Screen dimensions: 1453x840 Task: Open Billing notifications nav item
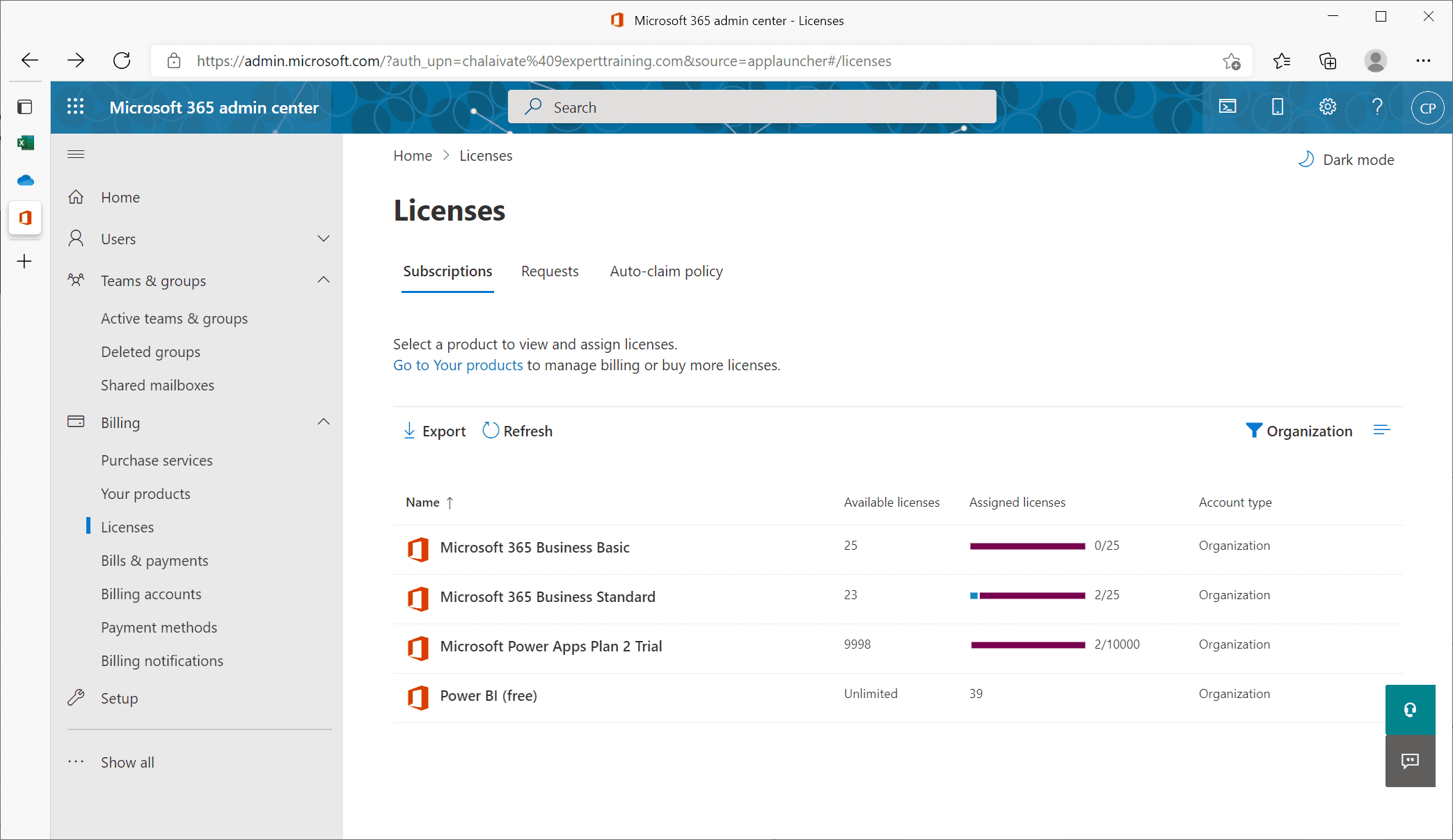162,660
